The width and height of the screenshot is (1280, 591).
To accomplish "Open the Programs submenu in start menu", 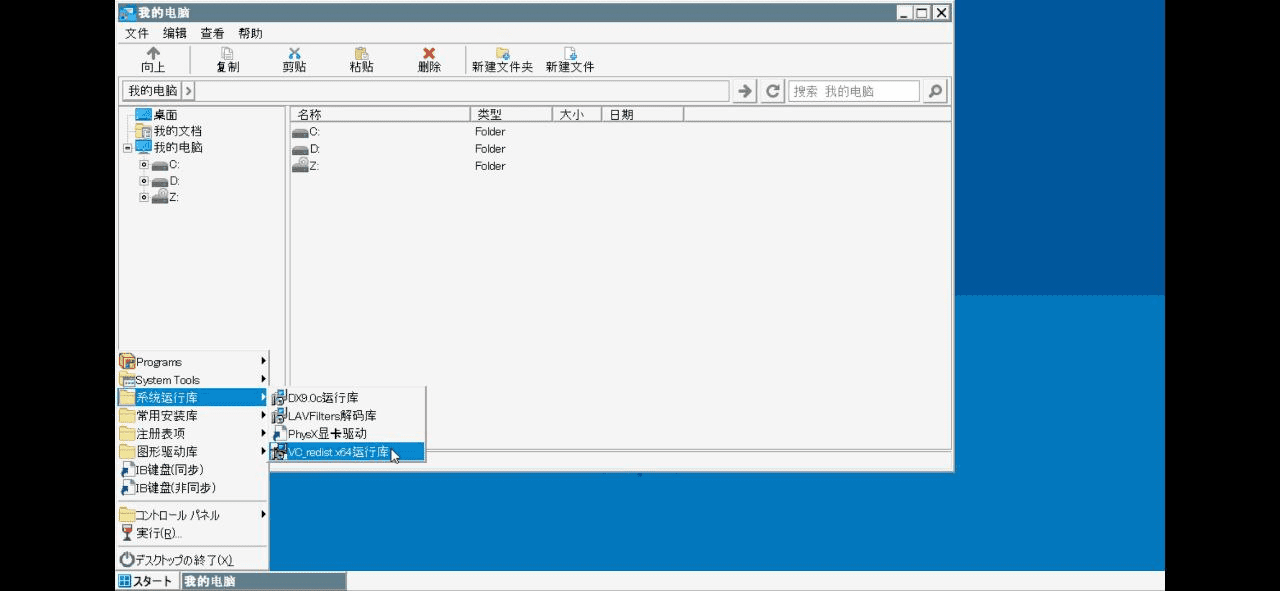I will 160,362.
